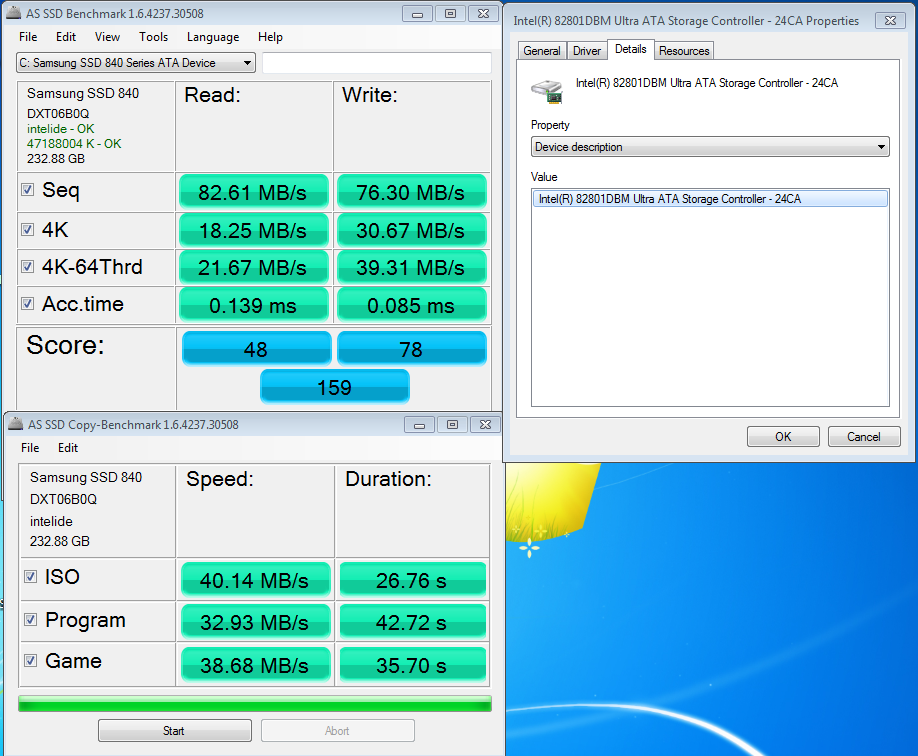Click the AS SSD Benchmark title bar icon
Viewport: 918px width, 756px height.
coord(13,14)
